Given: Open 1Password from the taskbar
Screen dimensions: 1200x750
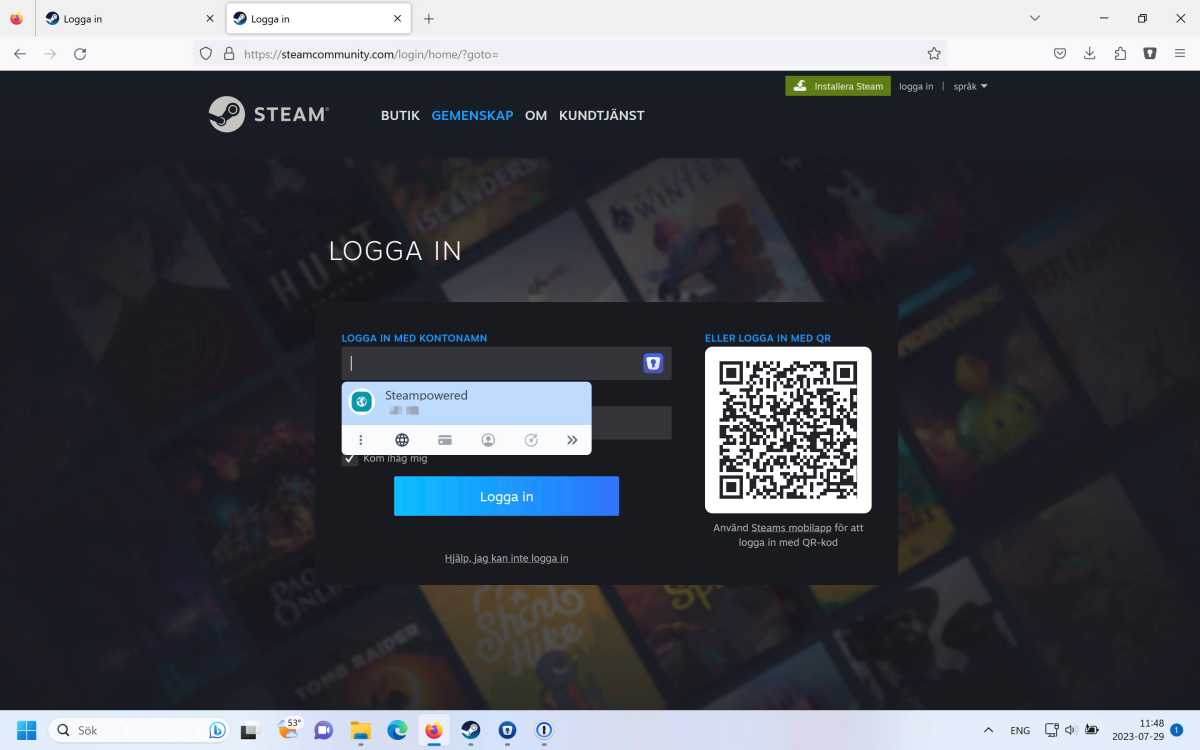Looking at the screenshot, I should pos(544,730).
